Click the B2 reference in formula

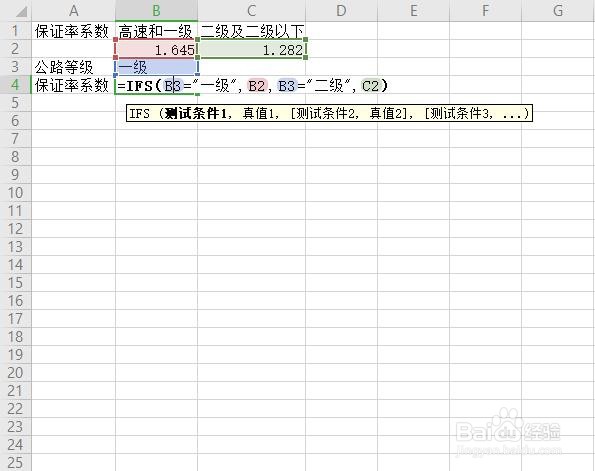pyautogui.click(x=257, y=86)
